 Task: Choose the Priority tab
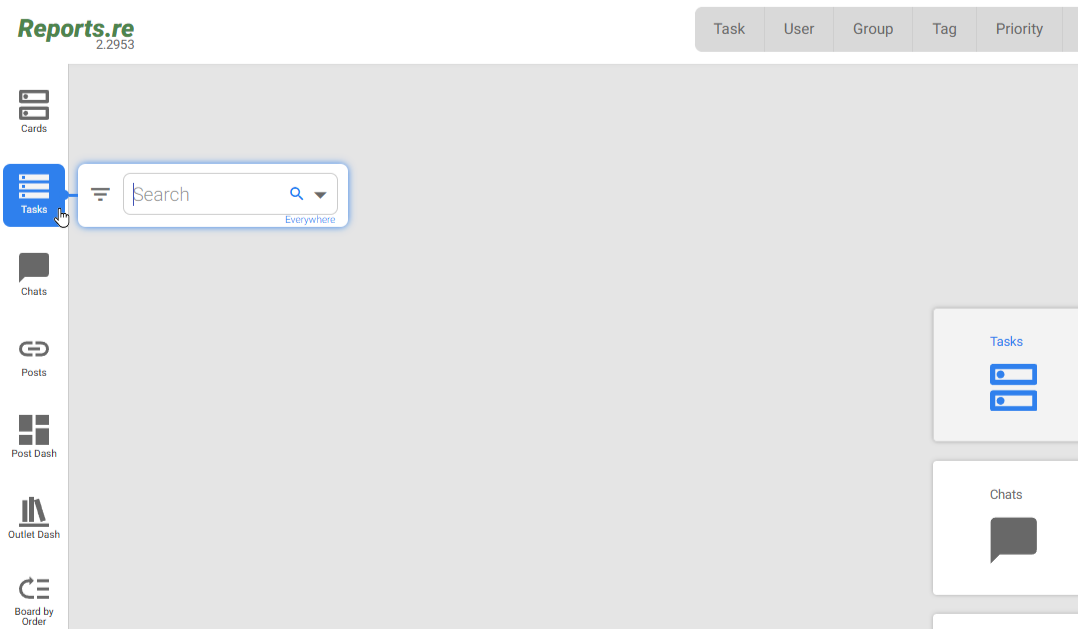coord(1018,29)
